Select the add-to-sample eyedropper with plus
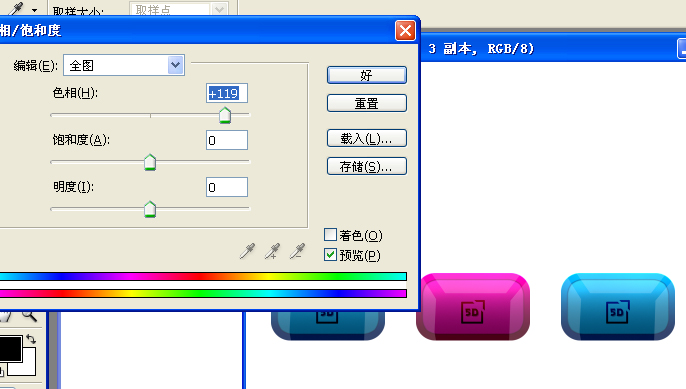This screenshot has height=389, width=686. pos(273,252)
